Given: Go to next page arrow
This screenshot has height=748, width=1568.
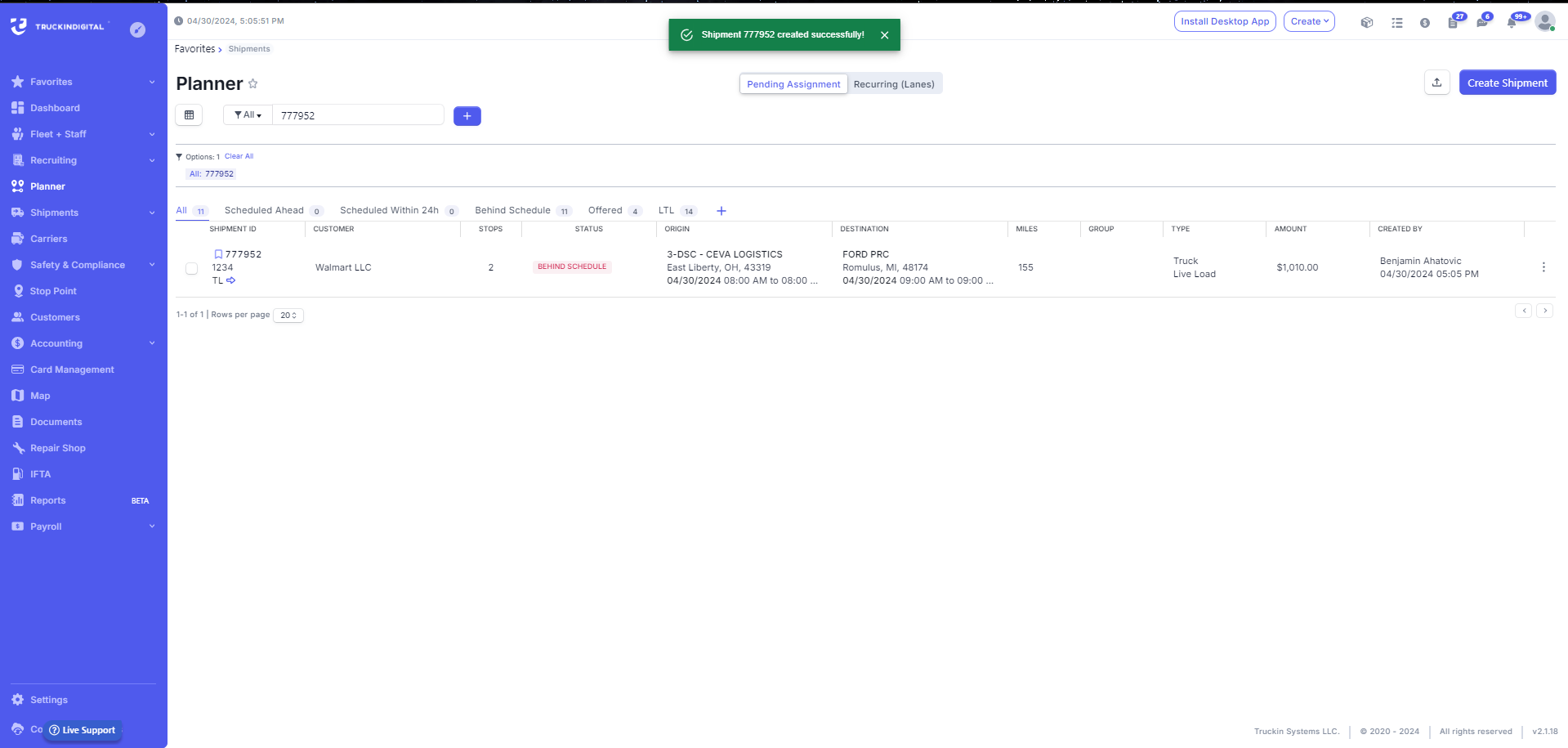Looking at the screenshot, I should [x=1544, y=311].
